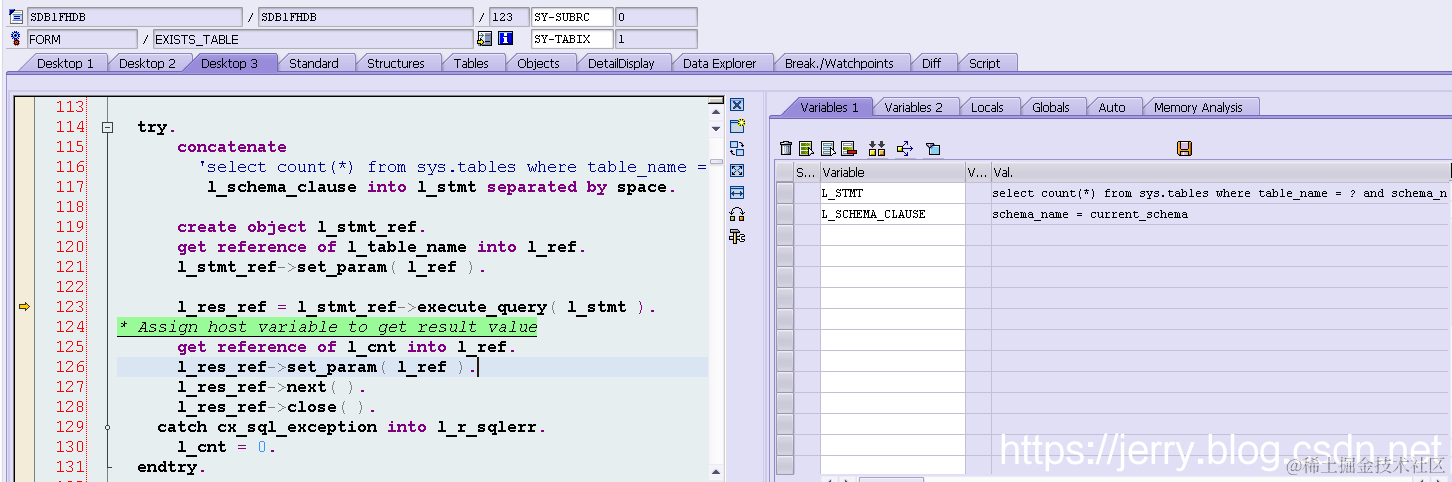Click the green list icon next to trash
The width and height of the screenshot is (1452, 482).
click(x=806, y=148)
